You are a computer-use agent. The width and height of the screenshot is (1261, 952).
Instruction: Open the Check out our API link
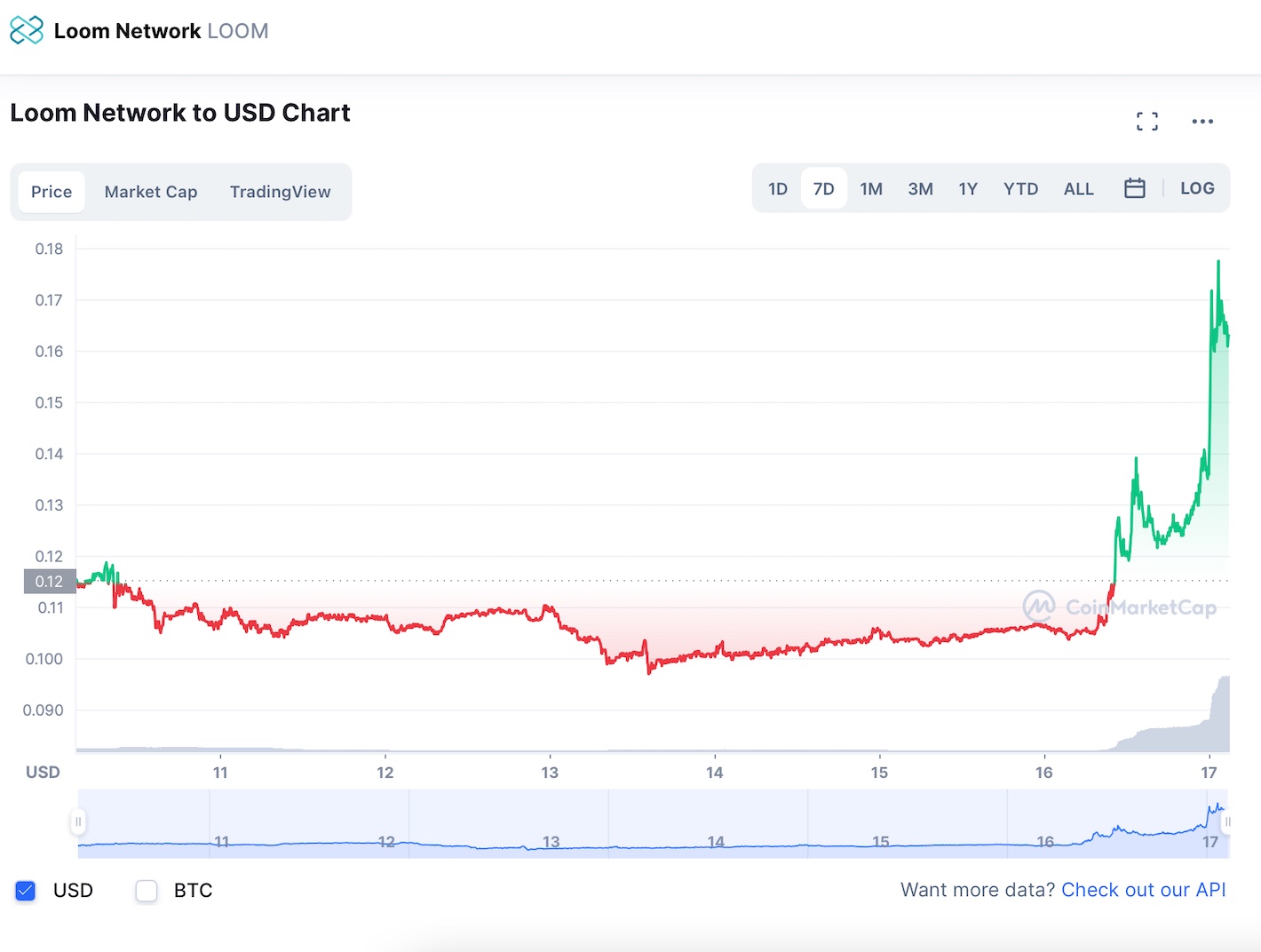click(1144, 890)
